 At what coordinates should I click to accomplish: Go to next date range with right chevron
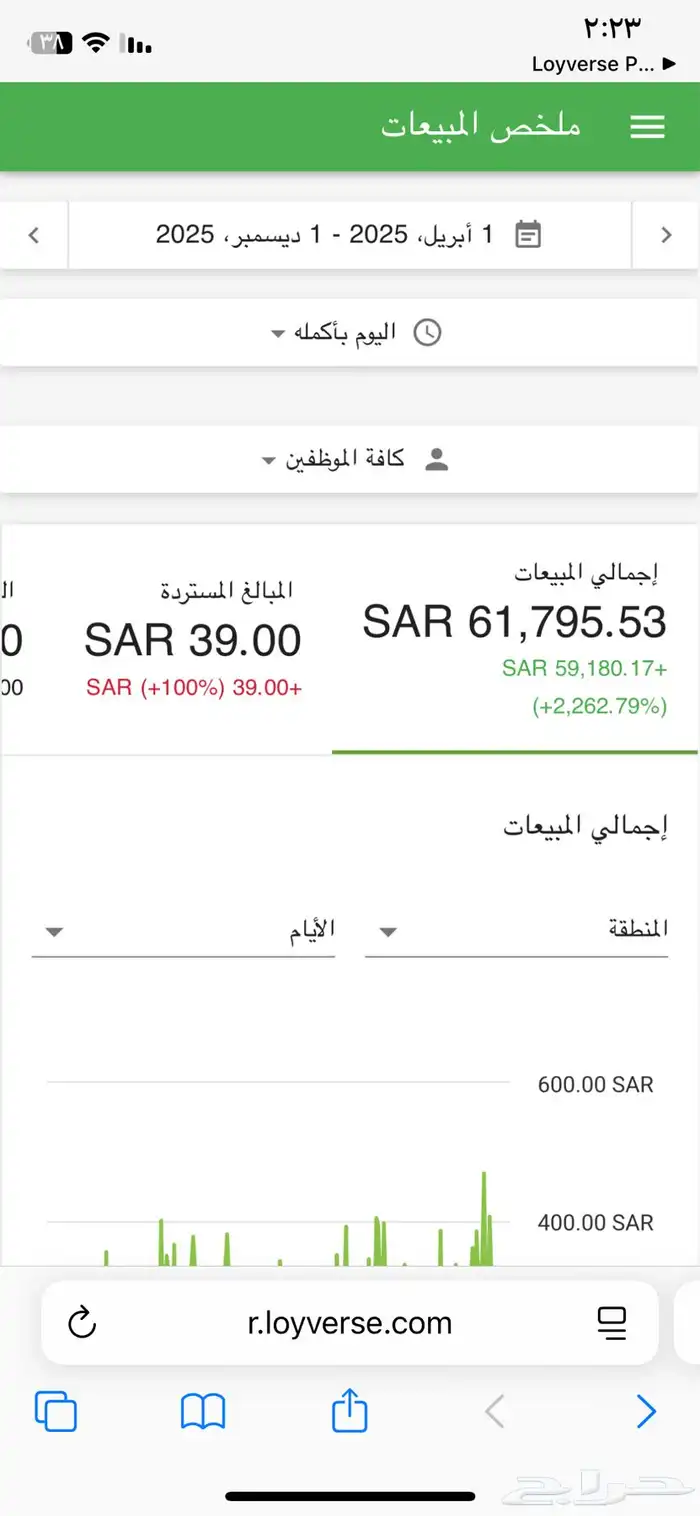click(665, 234)
